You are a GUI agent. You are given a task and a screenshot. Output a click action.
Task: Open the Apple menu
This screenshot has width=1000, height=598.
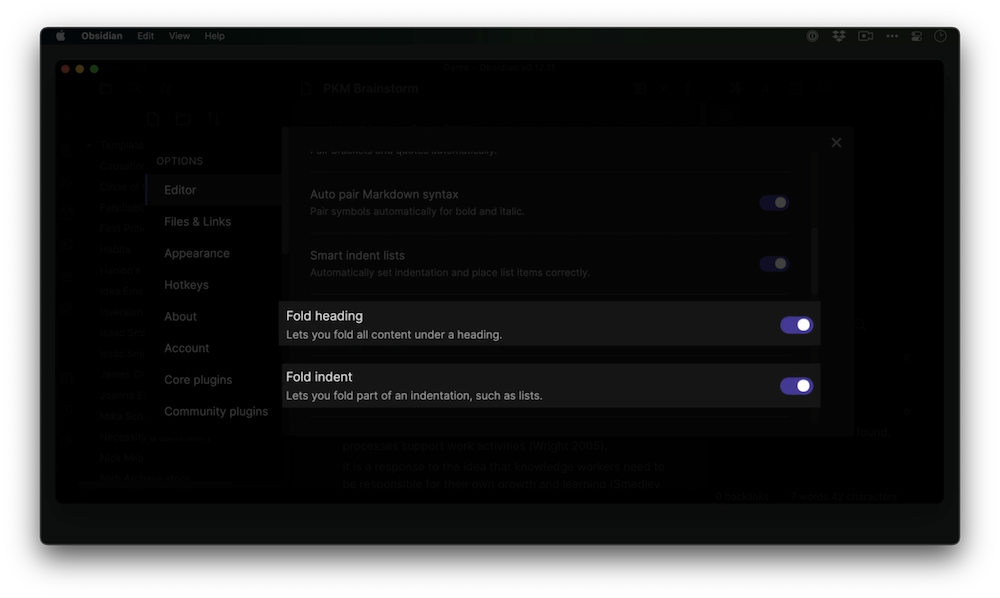coord(61,36)
